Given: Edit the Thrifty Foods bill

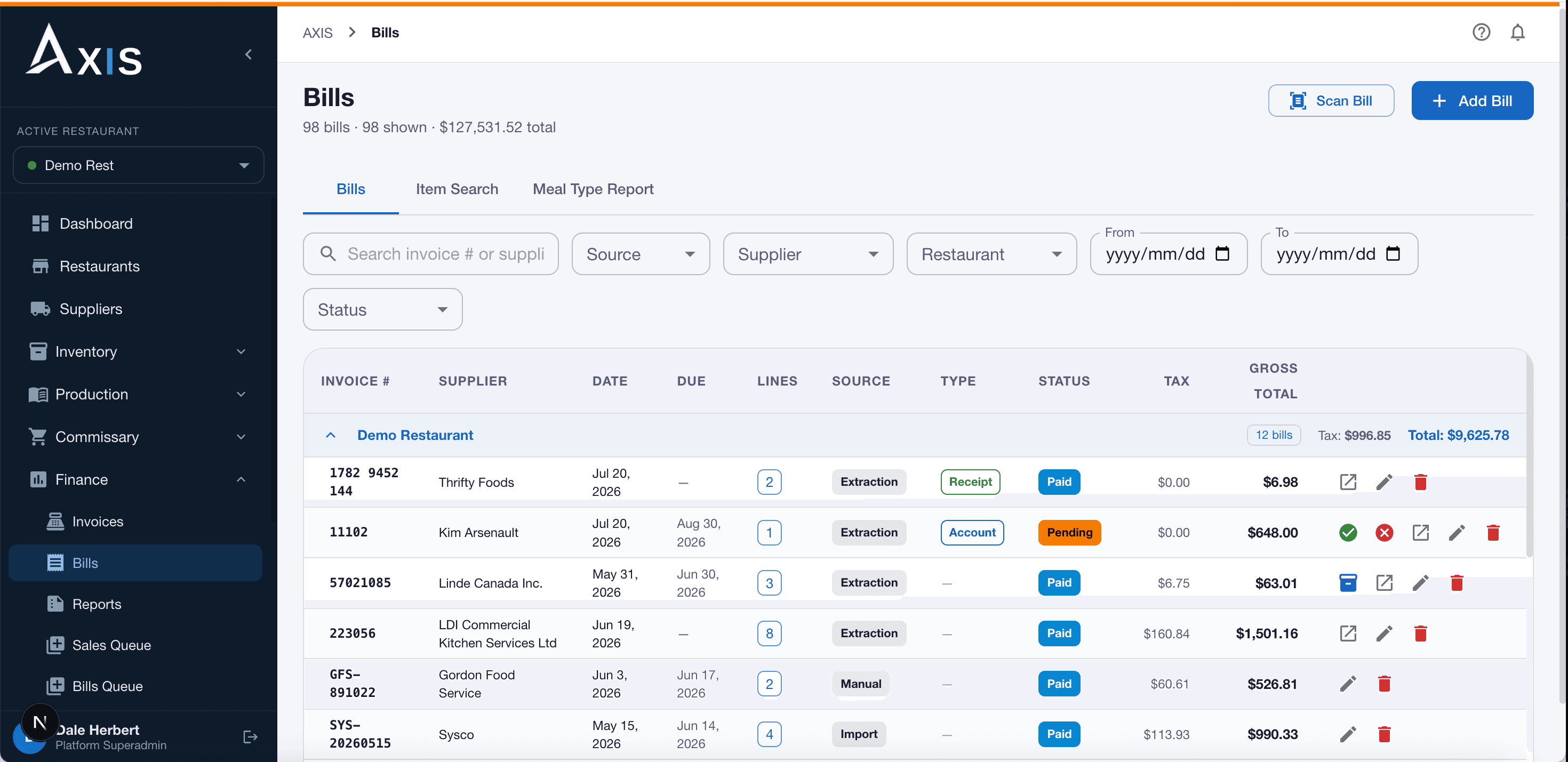Looking at the screenshot, I should click(1384, 482).
